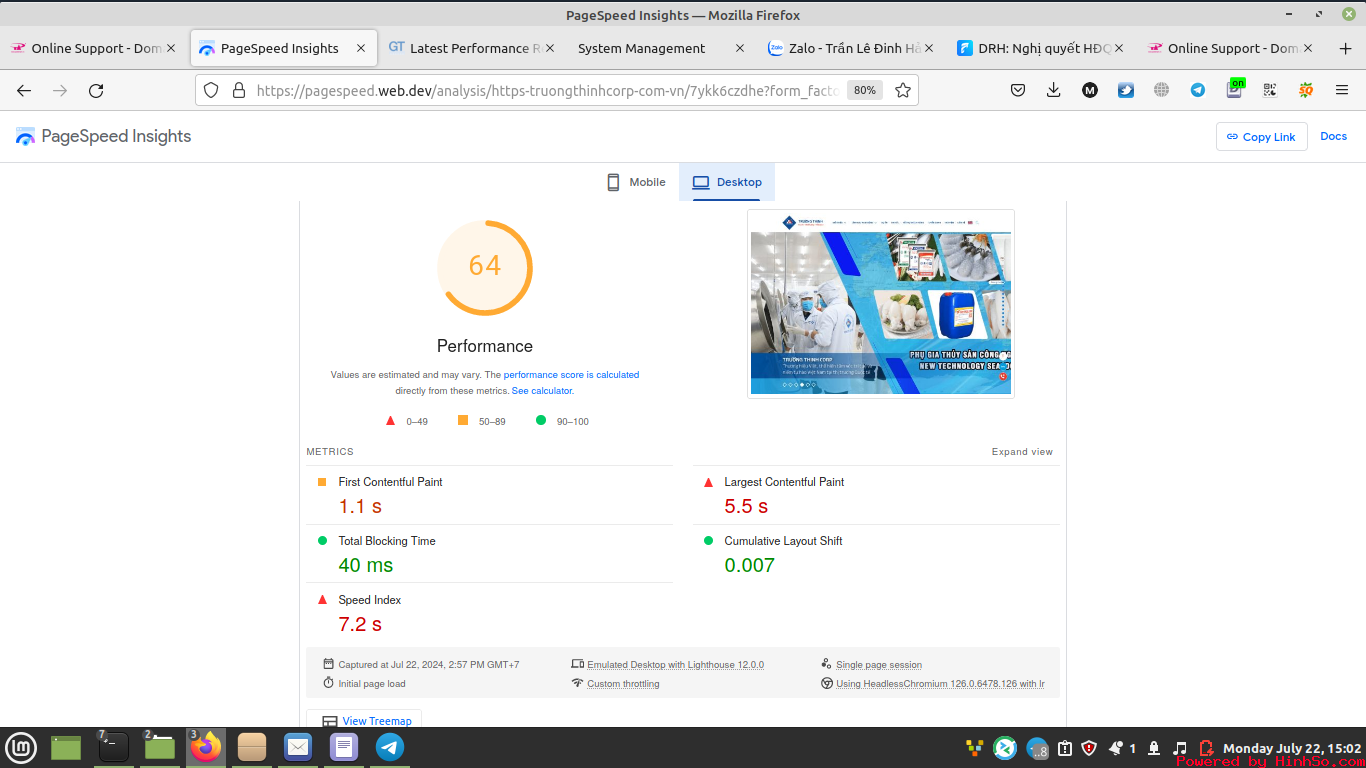Click the 7.2 s Speed Index value
1366x768 pixels.
click(360, 624)
